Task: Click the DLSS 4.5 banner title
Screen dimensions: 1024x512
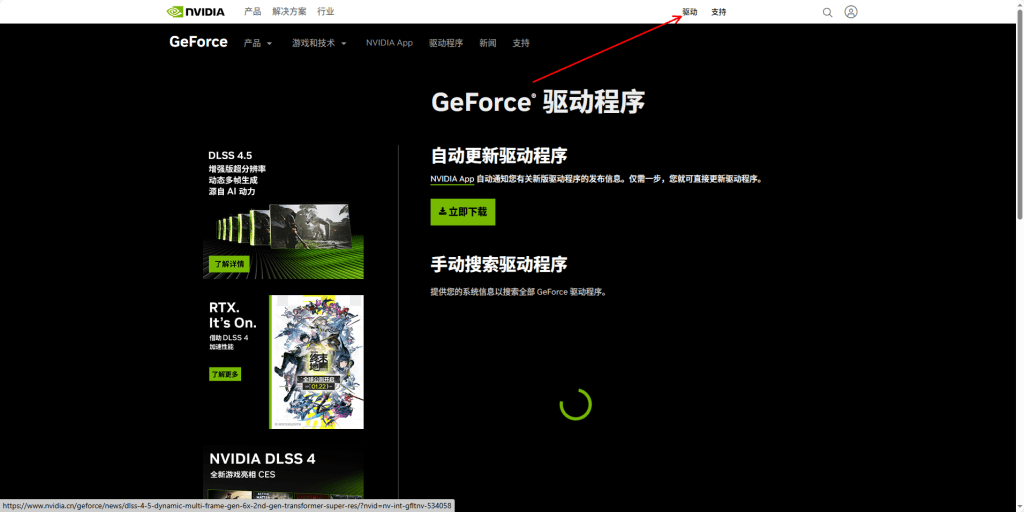Action: pos(230,155)
